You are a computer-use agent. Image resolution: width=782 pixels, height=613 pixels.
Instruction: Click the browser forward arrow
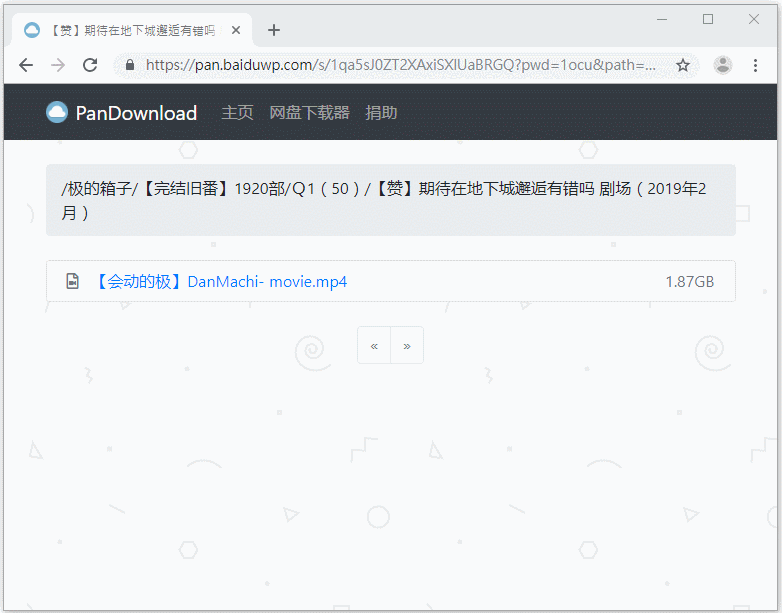(x=58, y=65)
